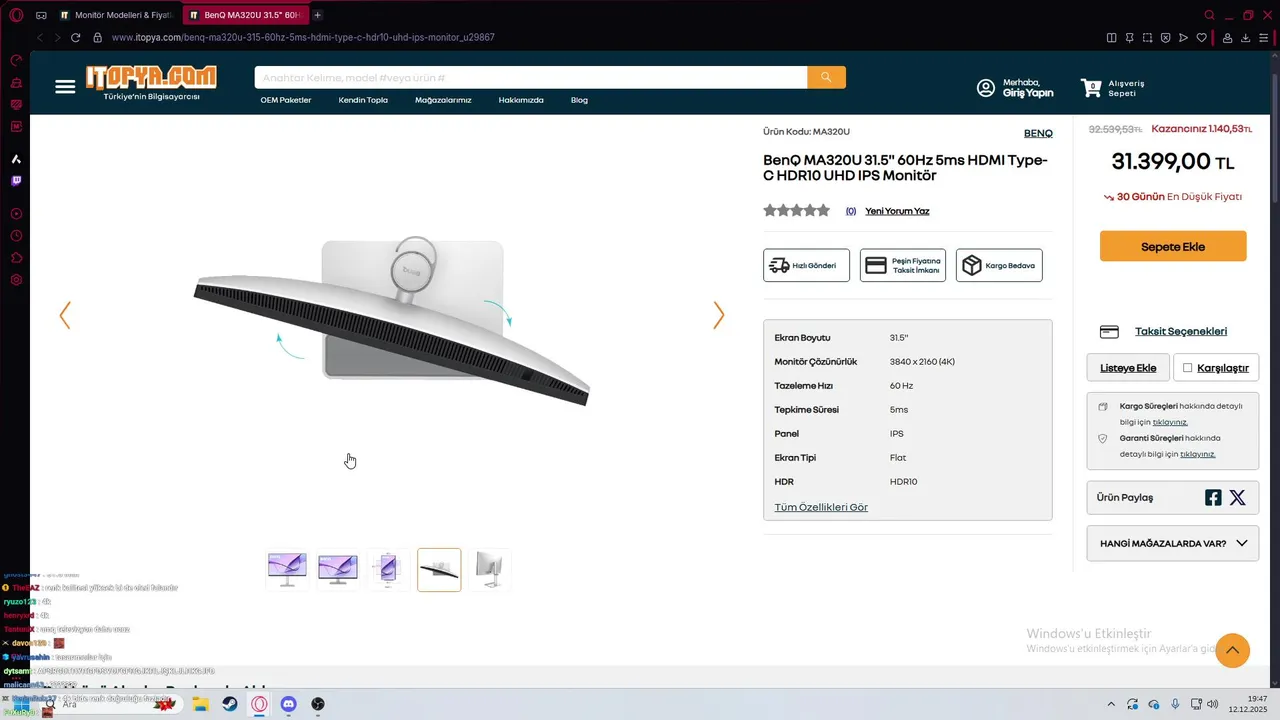Viewport: 1280px width, 720px height.
Task: Open OBS Studio from taskbar
Action: (318, 704)
